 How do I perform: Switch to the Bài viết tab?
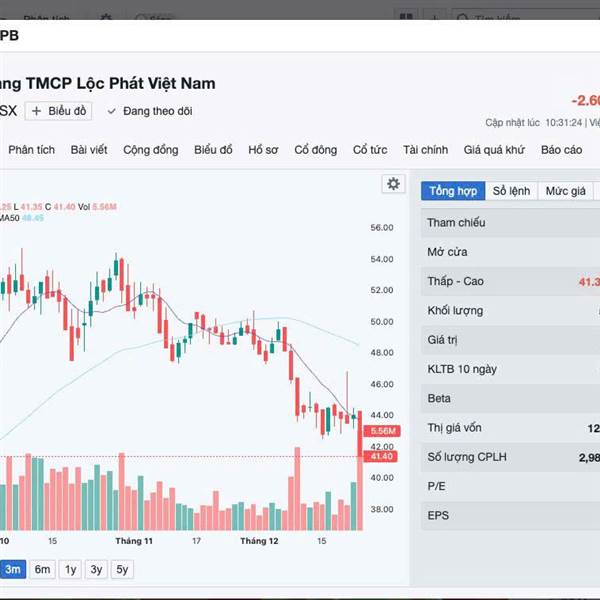coord(89,150)
